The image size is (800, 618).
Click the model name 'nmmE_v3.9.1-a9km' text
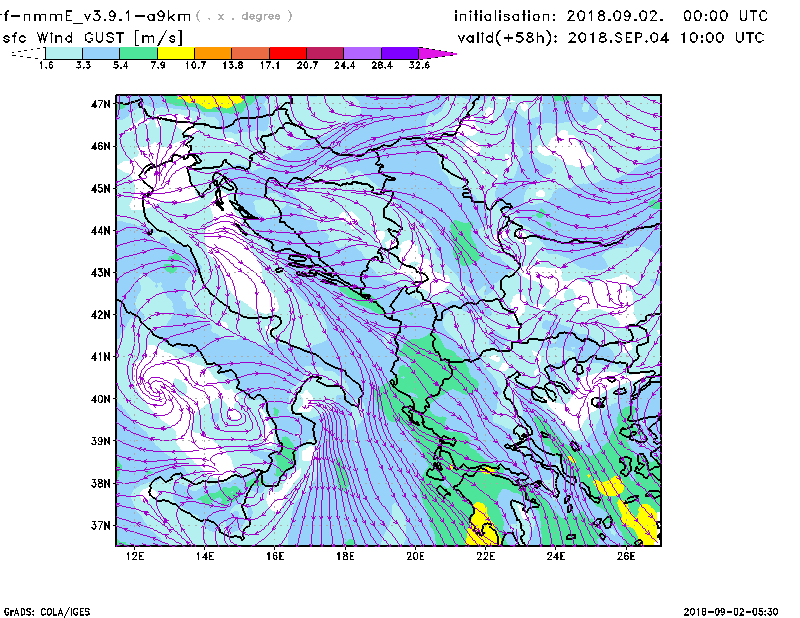click(x=106, y=16)
